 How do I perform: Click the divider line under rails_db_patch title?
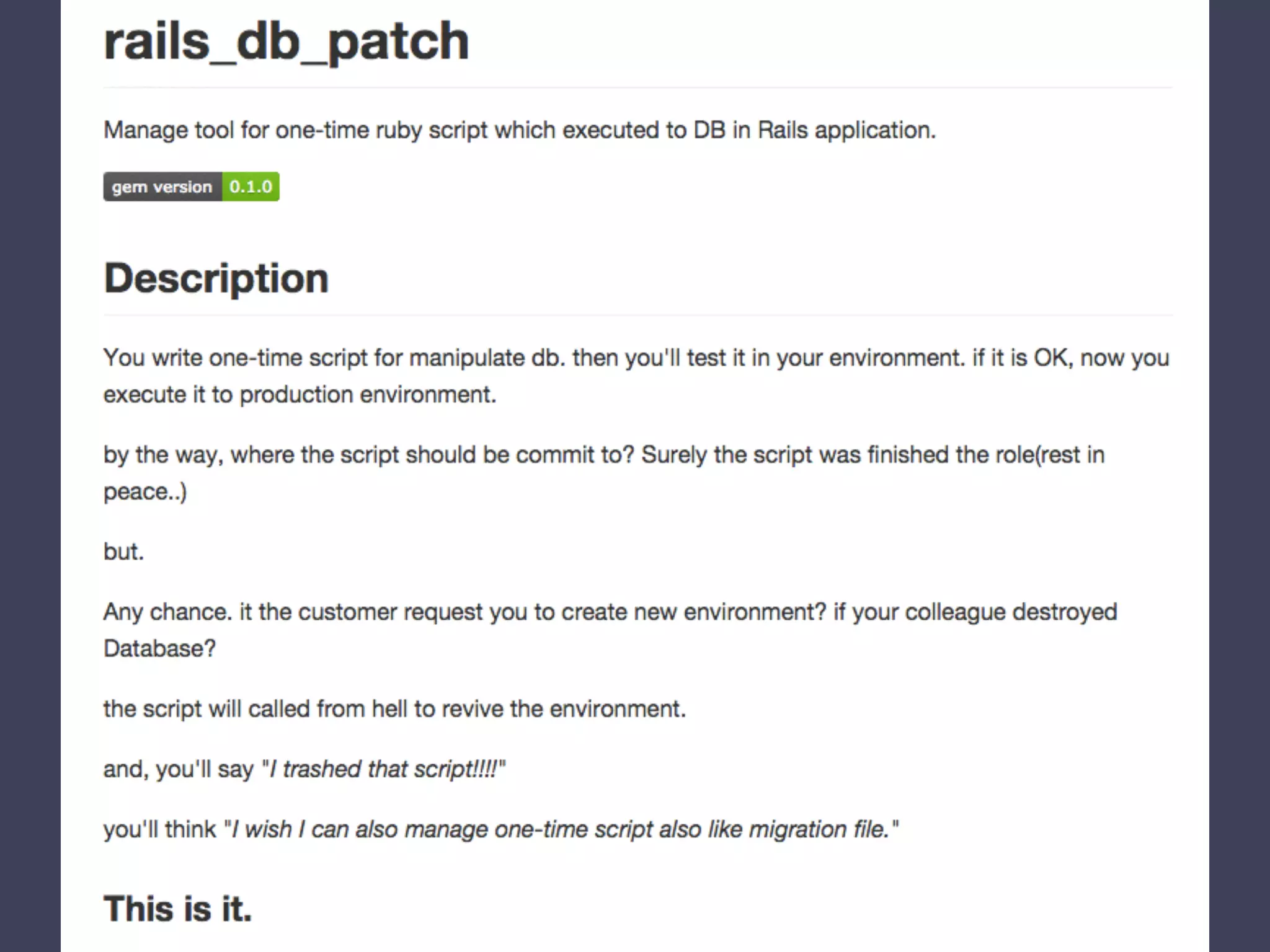click(x=637, y=88)
